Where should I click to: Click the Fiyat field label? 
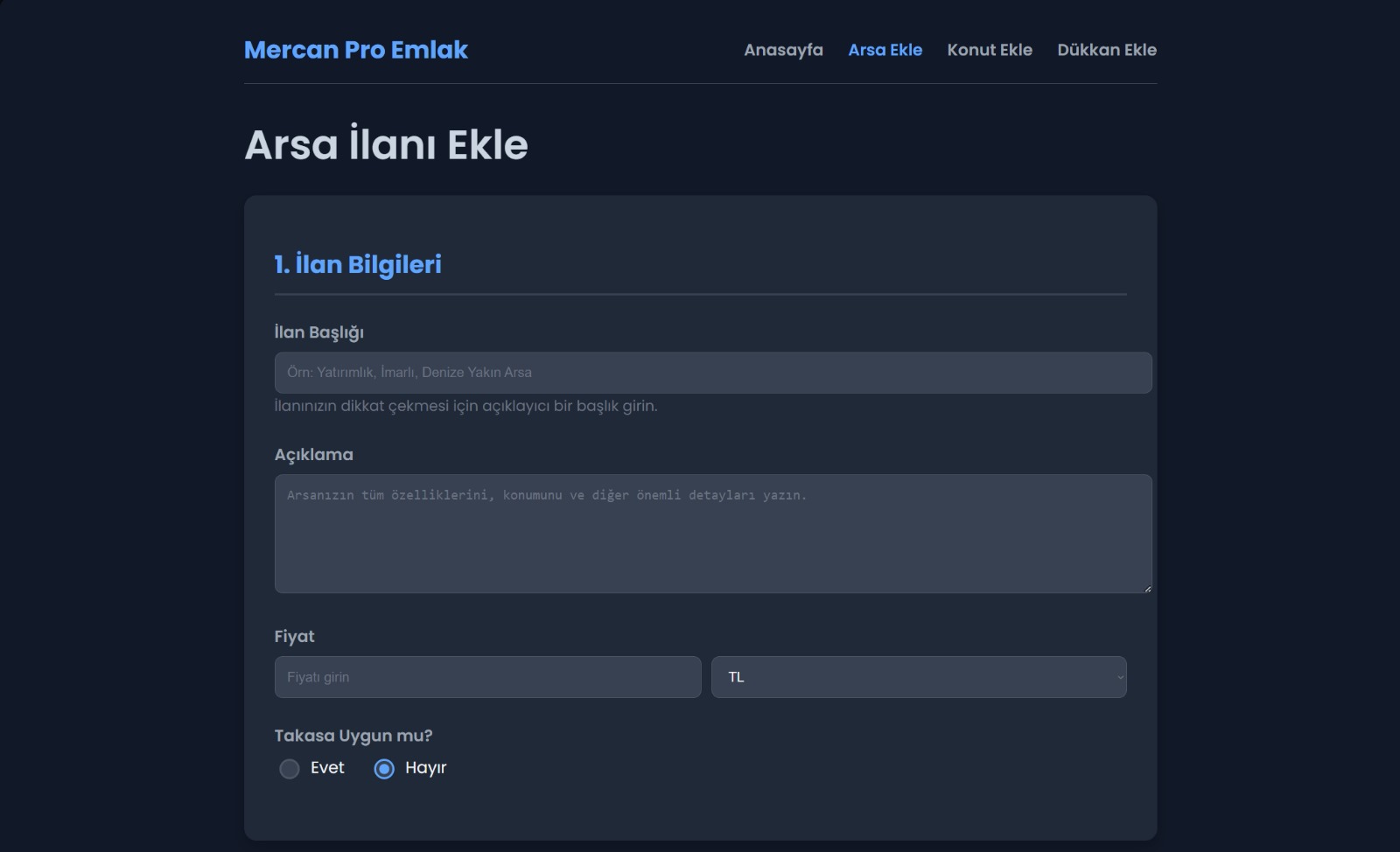click(x=294, y=637)
